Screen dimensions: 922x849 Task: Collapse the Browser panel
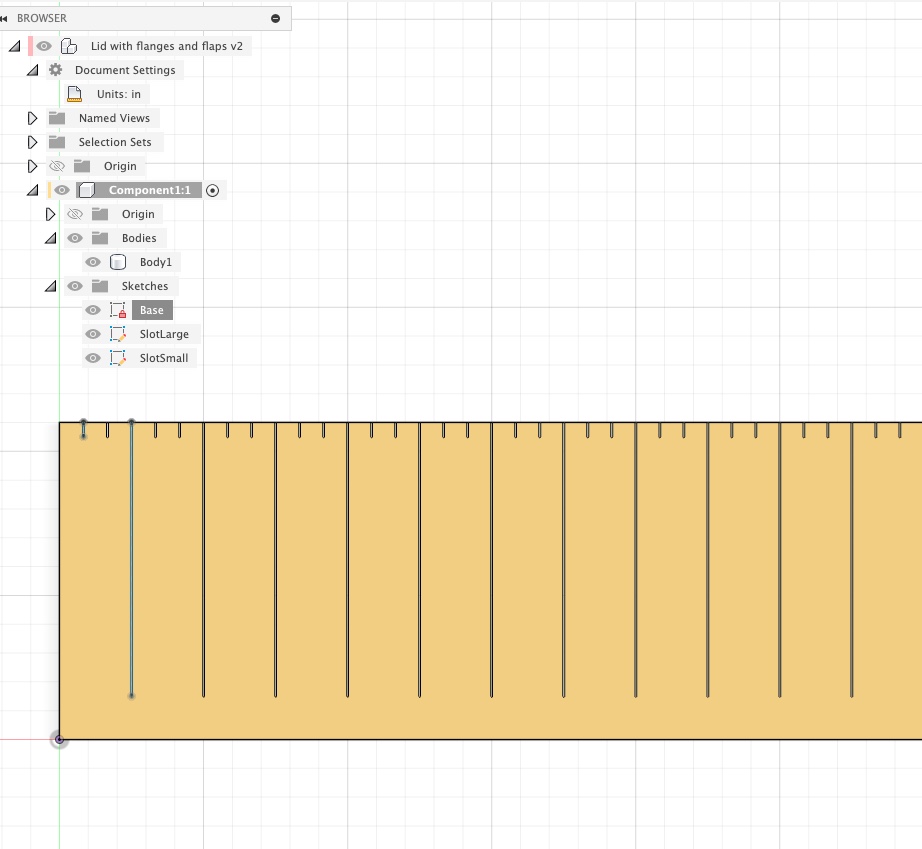click(12, 17)
